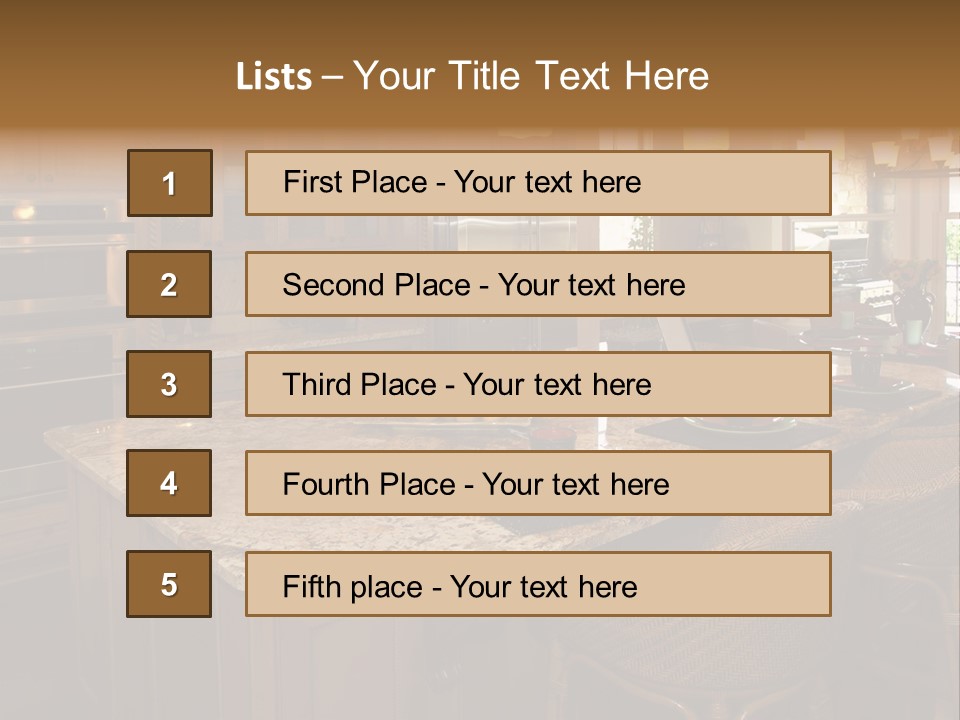Click the number 5 brown box
Screen dimensions: 960x720
169,584
